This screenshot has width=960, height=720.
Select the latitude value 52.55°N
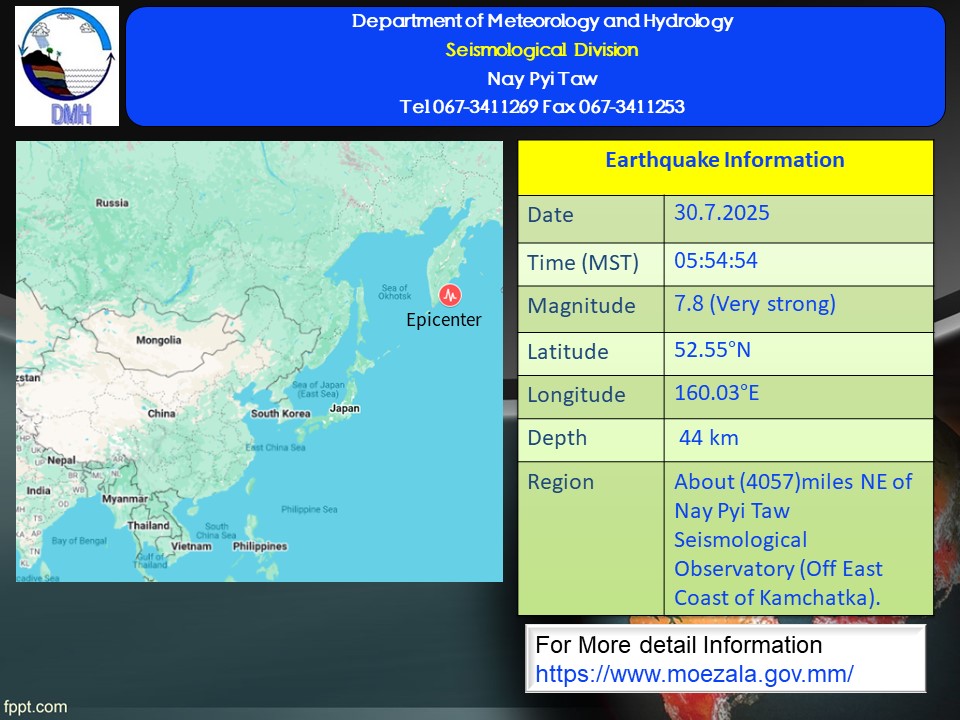pyautogui.click(x=712, y=349)
